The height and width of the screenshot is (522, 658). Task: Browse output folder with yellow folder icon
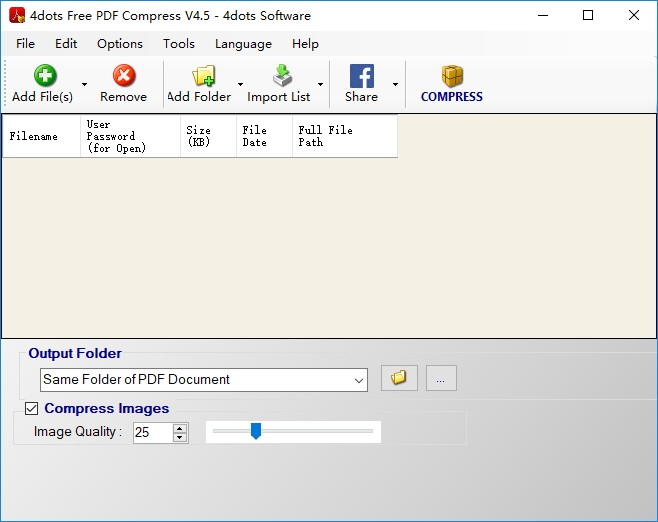click(399, 378)
